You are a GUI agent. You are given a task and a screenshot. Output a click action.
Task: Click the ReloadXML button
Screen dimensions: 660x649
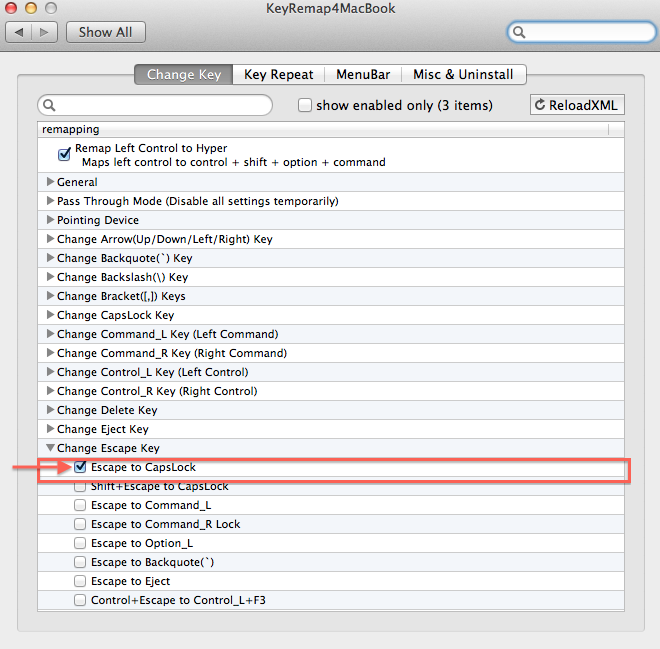pos(577,105)
